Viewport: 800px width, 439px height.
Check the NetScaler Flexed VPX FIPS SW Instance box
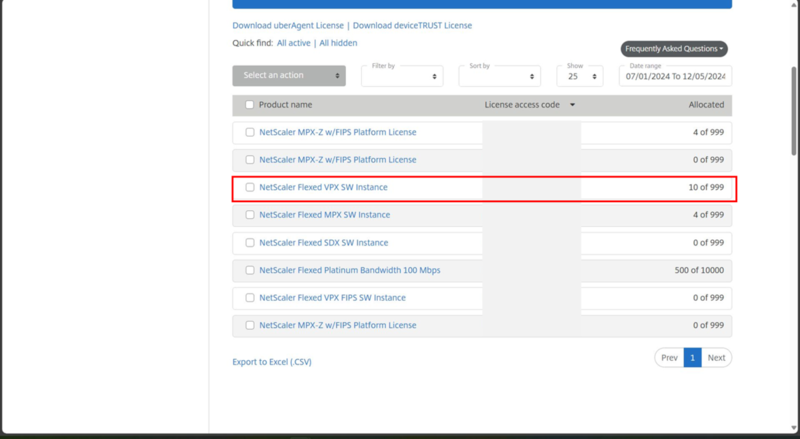click(249, 298)
